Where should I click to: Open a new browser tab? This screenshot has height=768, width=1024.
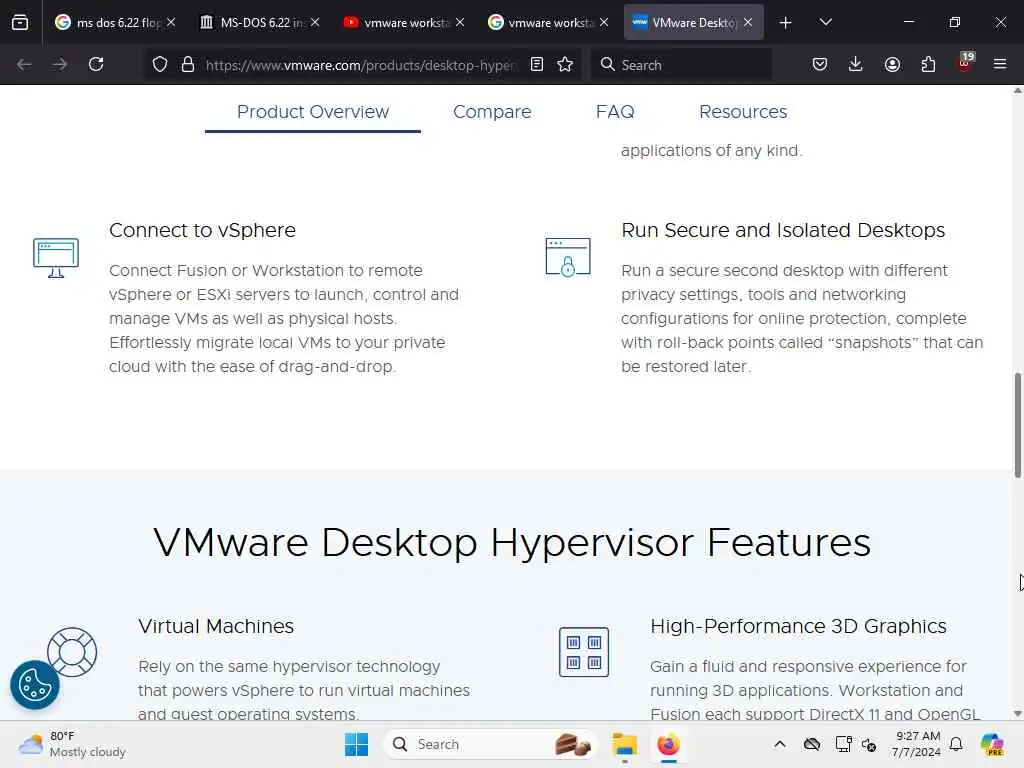(785, 23)
